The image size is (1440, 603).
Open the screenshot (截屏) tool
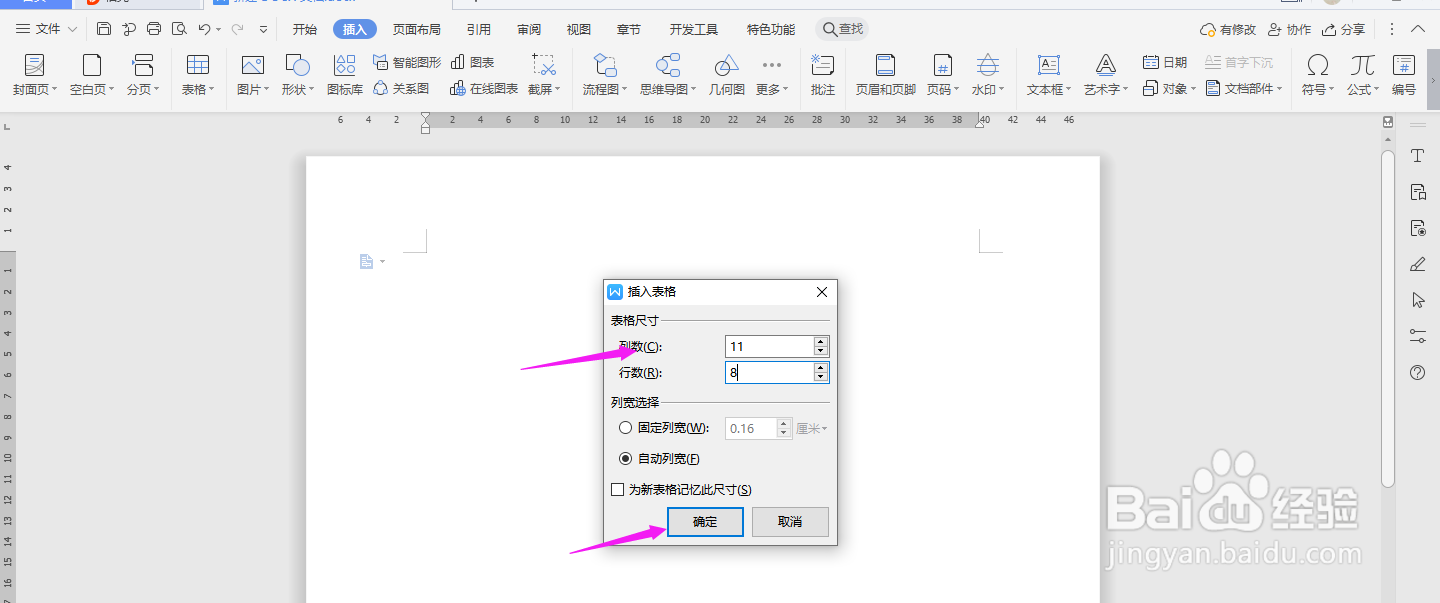[544, 75]
